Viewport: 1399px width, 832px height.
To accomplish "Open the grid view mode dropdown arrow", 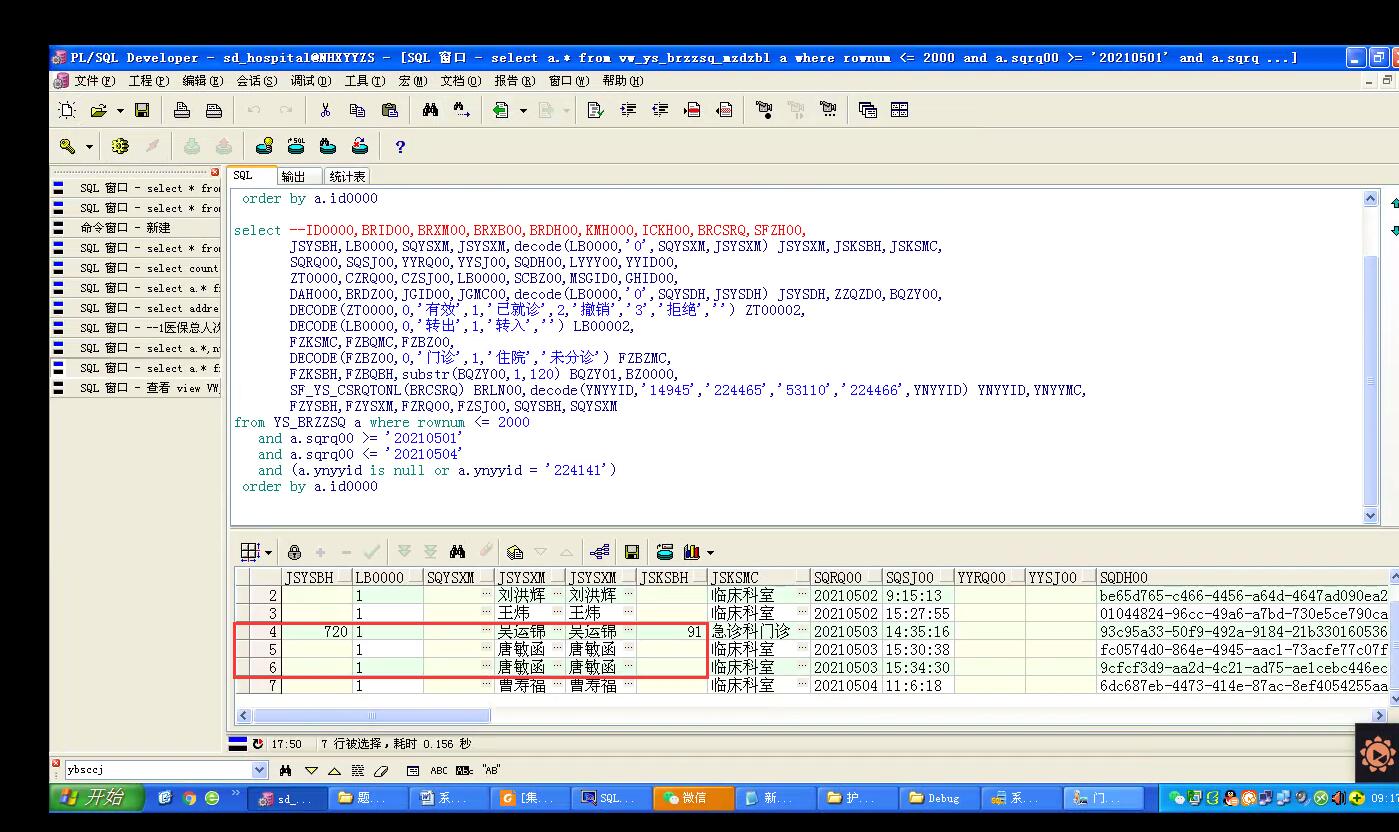I will point(268,552).
